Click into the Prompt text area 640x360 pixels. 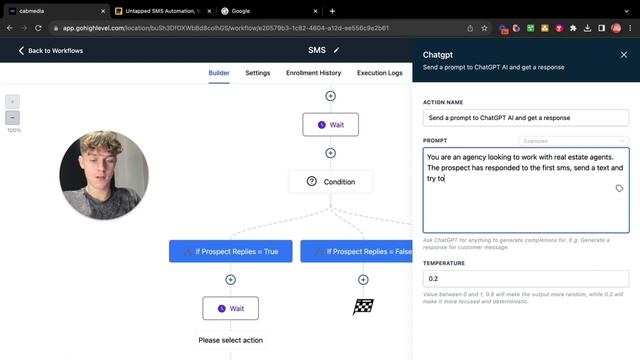pyautogui.click(x=526, y=190)
